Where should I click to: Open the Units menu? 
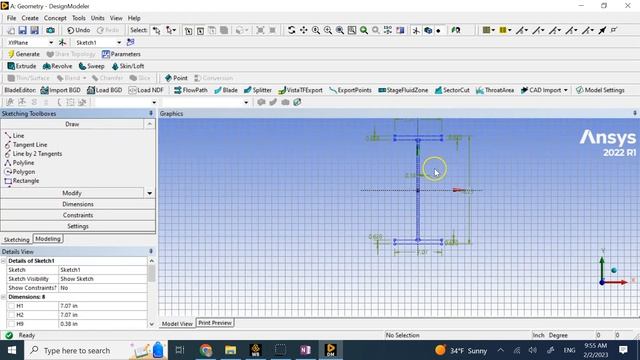98,18
